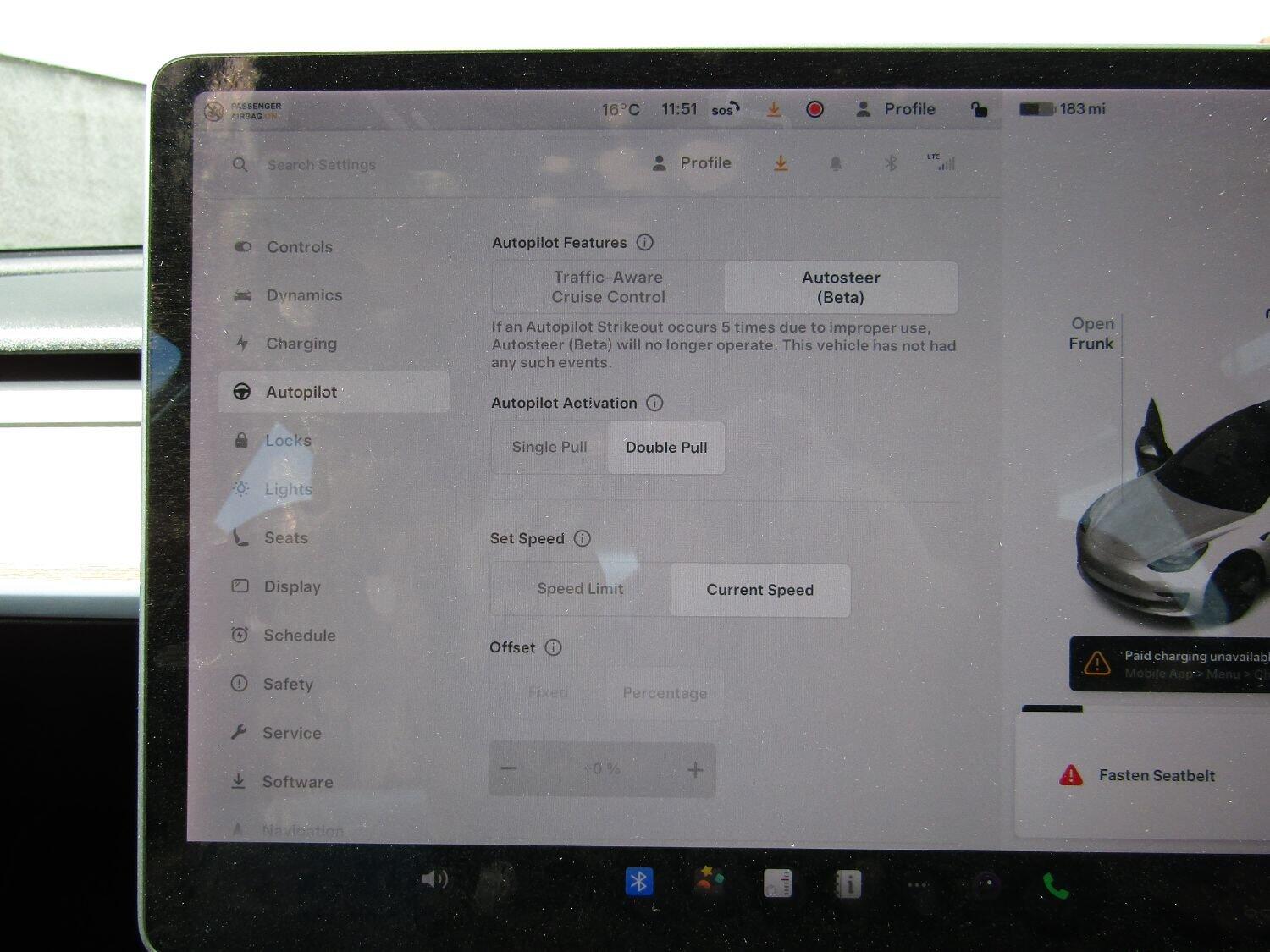Open the more apps ellipsis menu
This screenshot has width=1270, height=952.
[917, 885]
